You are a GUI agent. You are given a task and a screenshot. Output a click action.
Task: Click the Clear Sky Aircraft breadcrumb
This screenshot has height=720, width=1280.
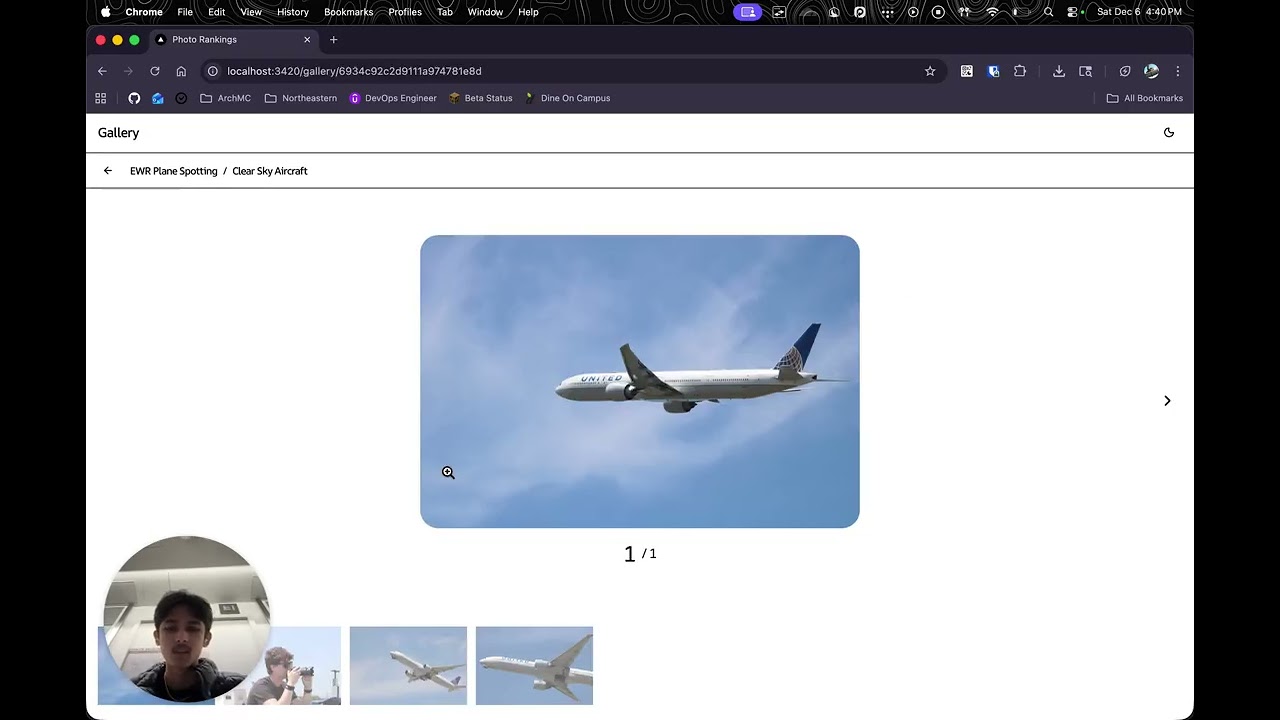click(x=270, y=171)
